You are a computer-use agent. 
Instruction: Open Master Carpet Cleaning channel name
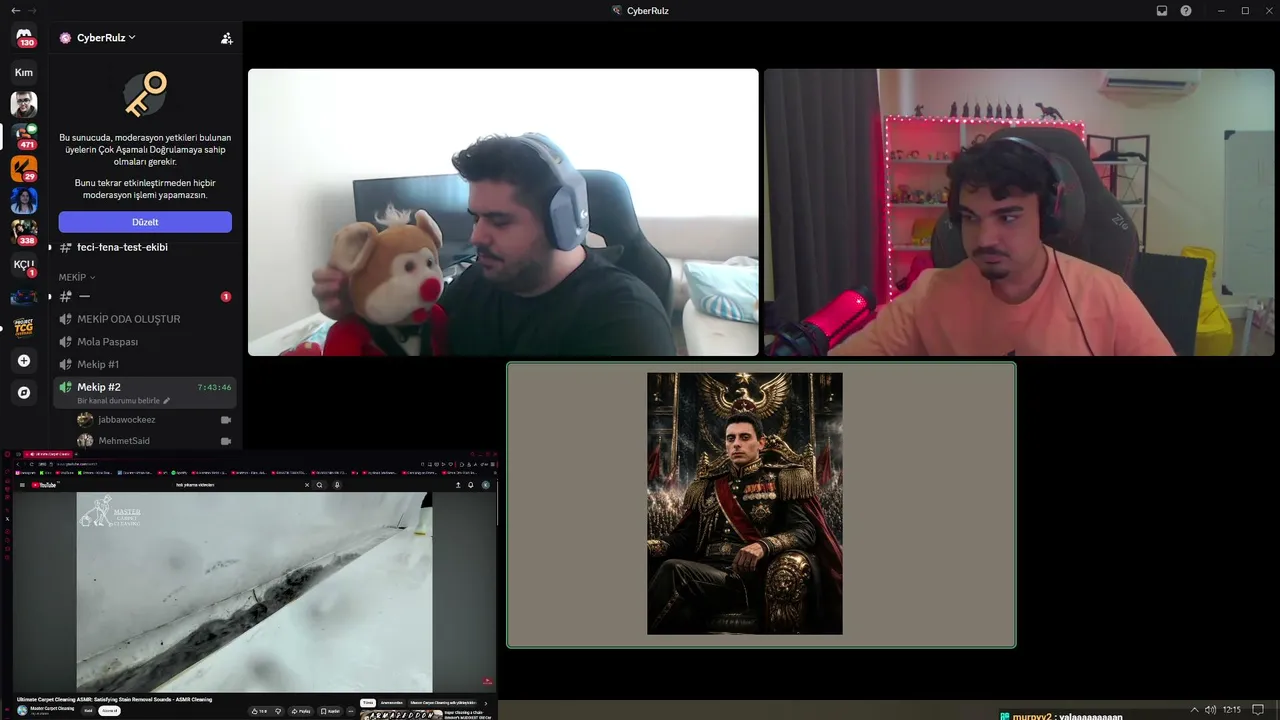[x=52, y=708]
